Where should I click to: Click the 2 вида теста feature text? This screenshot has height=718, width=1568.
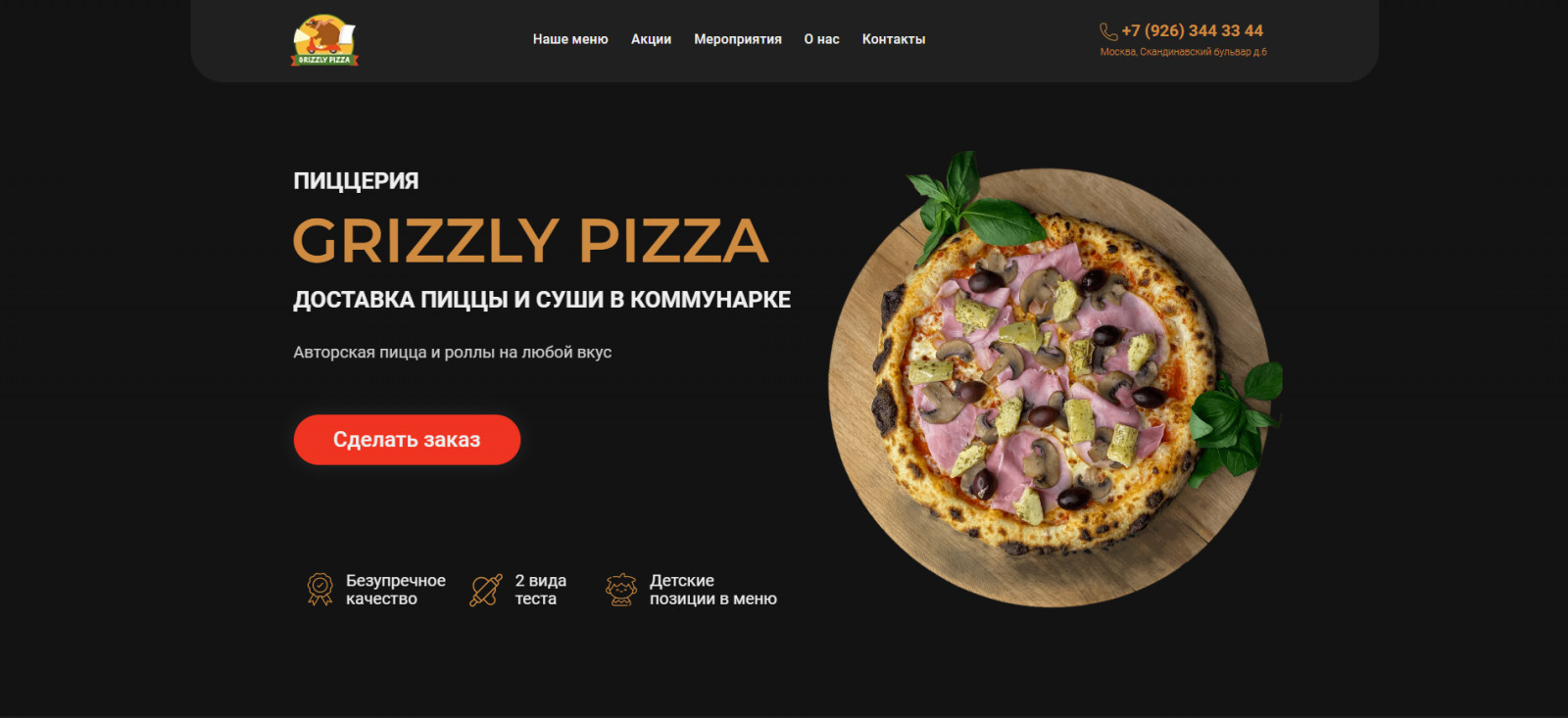point(540,590)
